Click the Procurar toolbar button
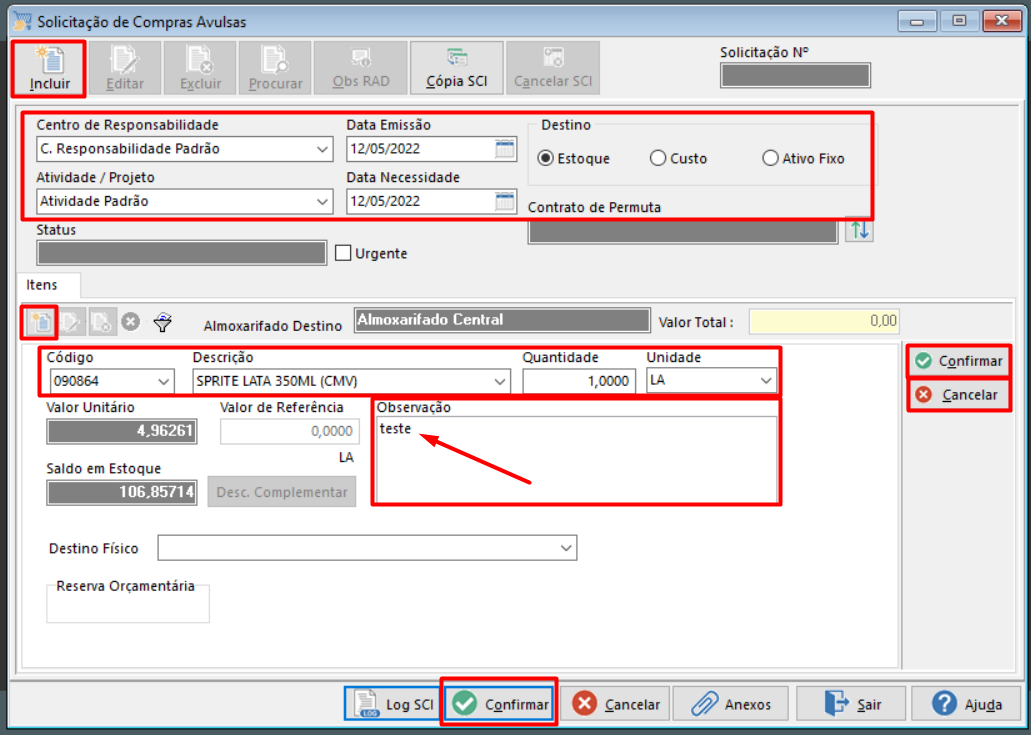Image resolution: width=1031 pixels, height=735 pixels. click(276, 69)
